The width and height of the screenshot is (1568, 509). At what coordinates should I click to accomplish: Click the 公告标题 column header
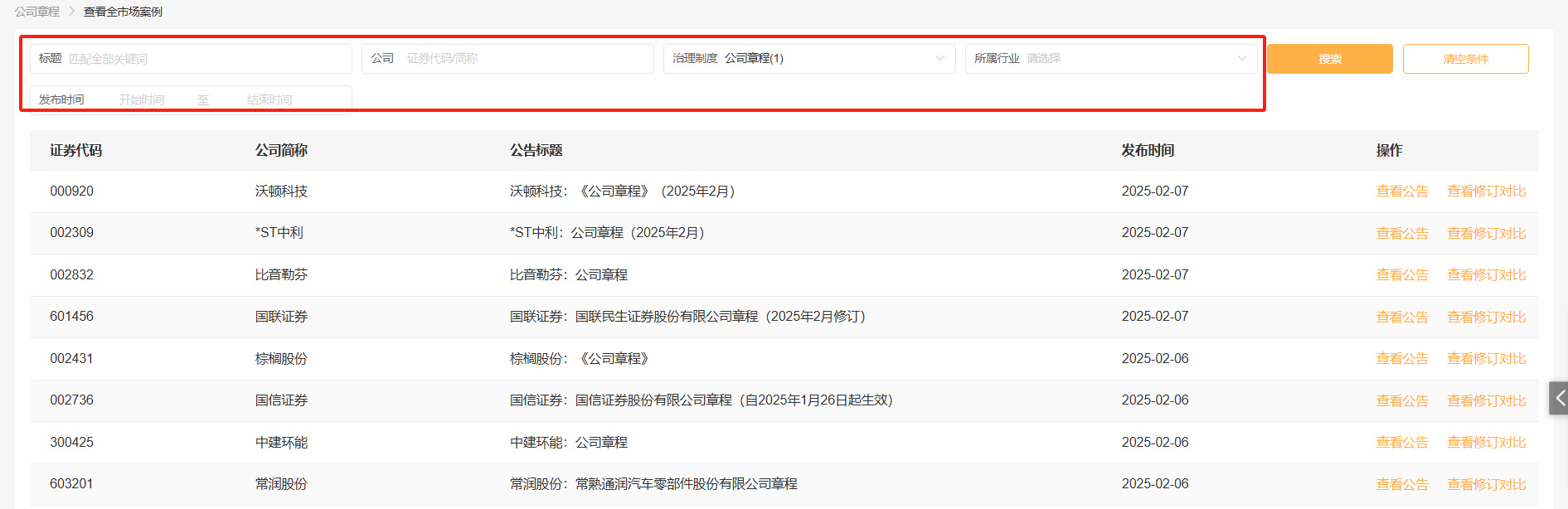pyautogui.click(x=536, y=150)
